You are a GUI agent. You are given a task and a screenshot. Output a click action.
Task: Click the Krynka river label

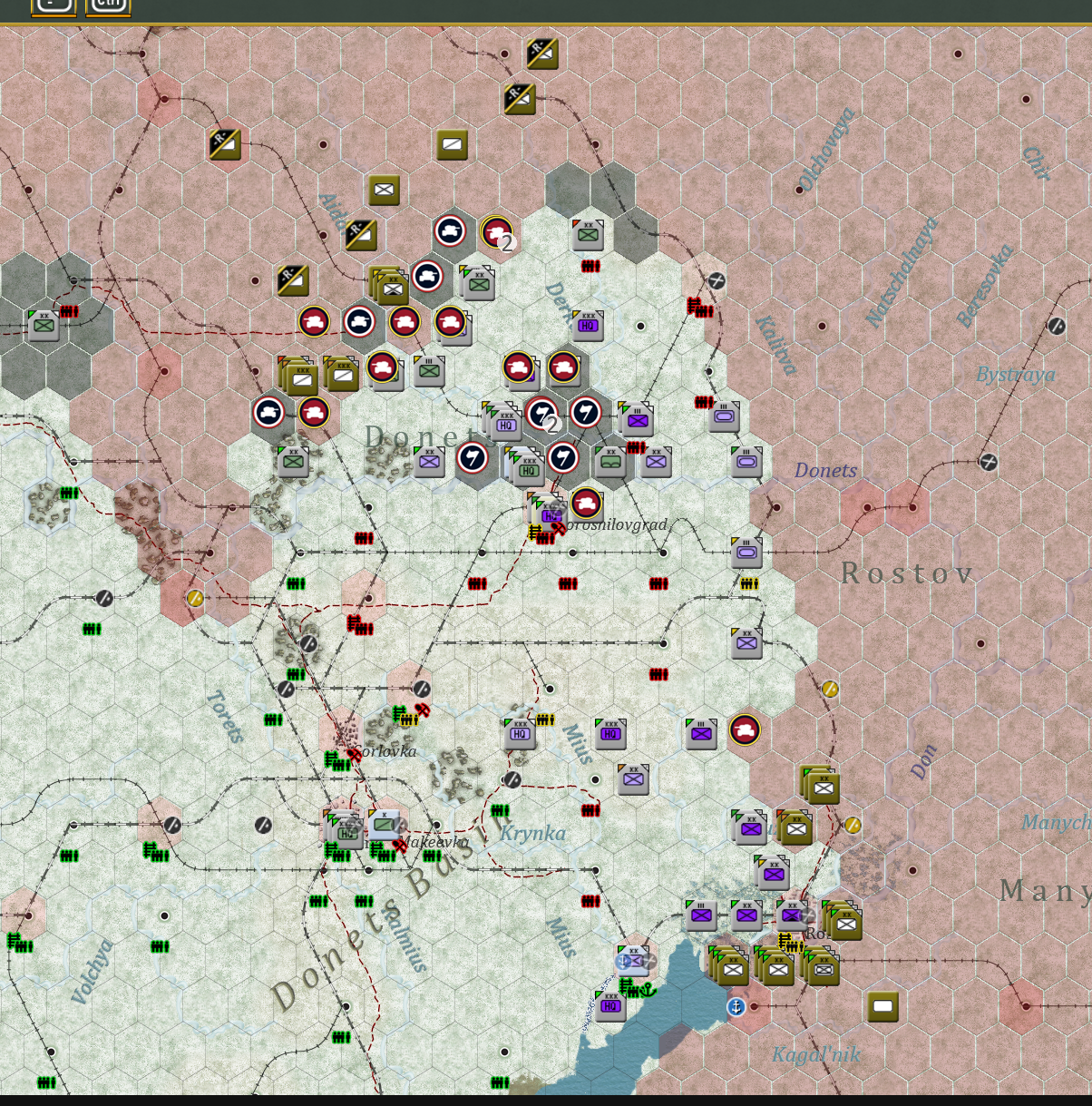tap(533, 833)
